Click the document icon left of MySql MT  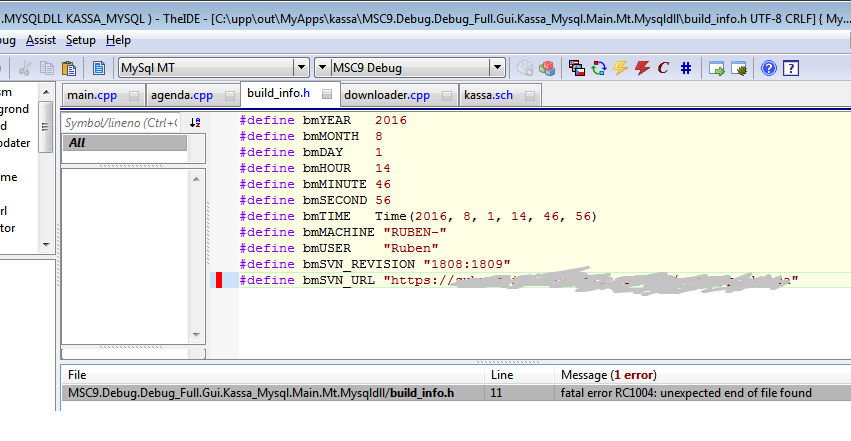99,68
